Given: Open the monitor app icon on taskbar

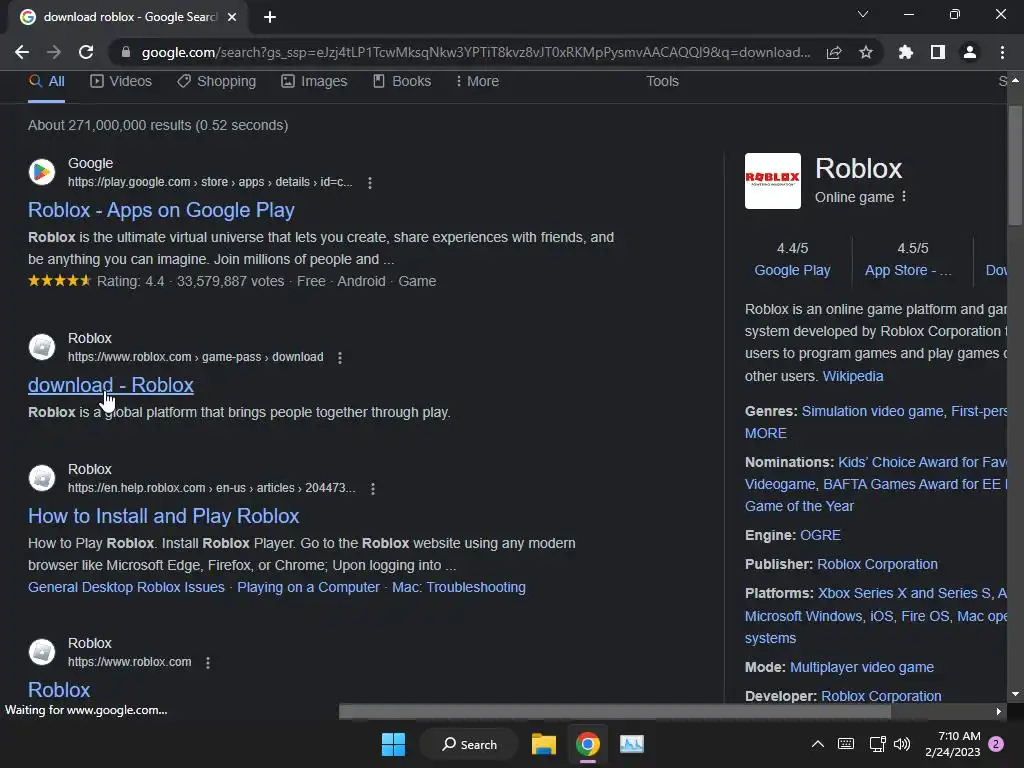Looking at the screenshot, I should 632,744.
